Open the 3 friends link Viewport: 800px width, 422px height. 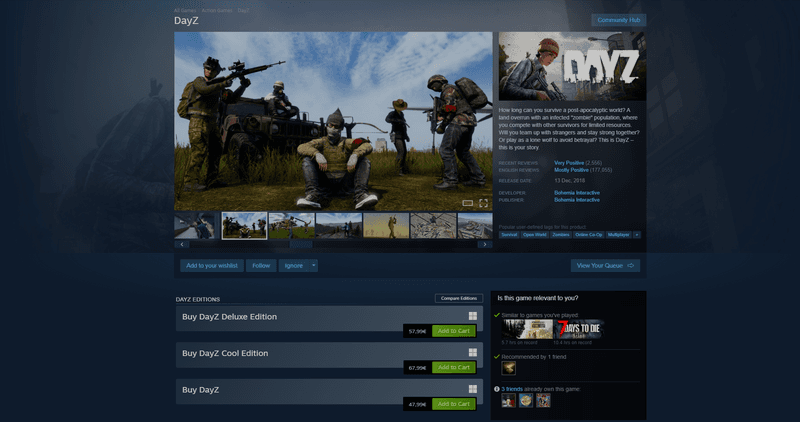tap(512, 389)
